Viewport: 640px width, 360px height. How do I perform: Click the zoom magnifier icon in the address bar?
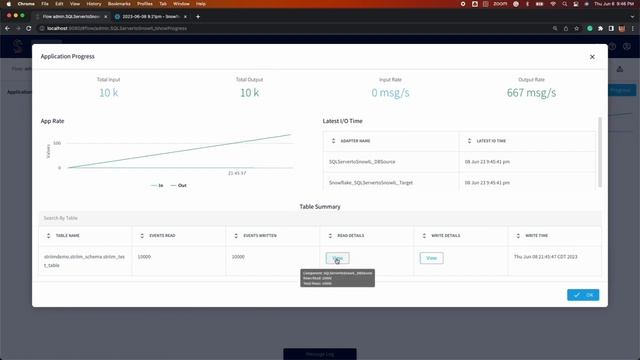point(555,28)
